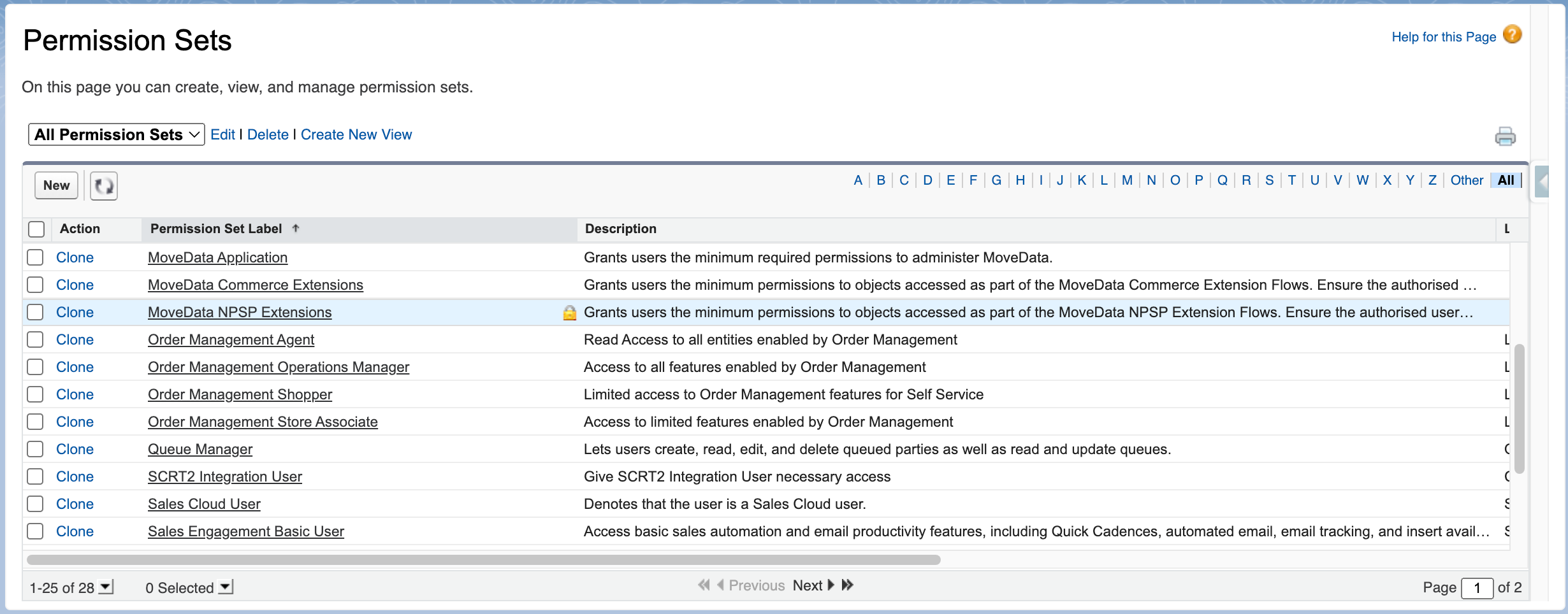Click the printer icon for printable view

tap(1505, 136)
